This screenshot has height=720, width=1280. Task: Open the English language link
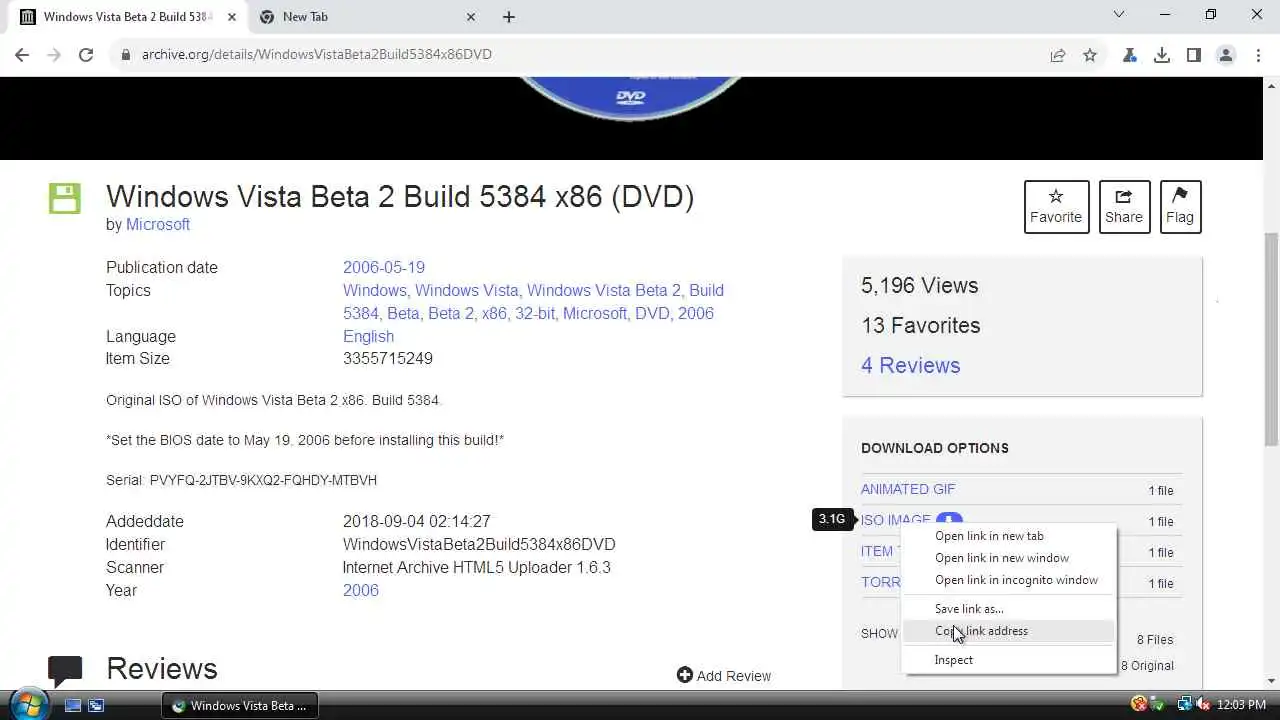click(x=368, y=336)
